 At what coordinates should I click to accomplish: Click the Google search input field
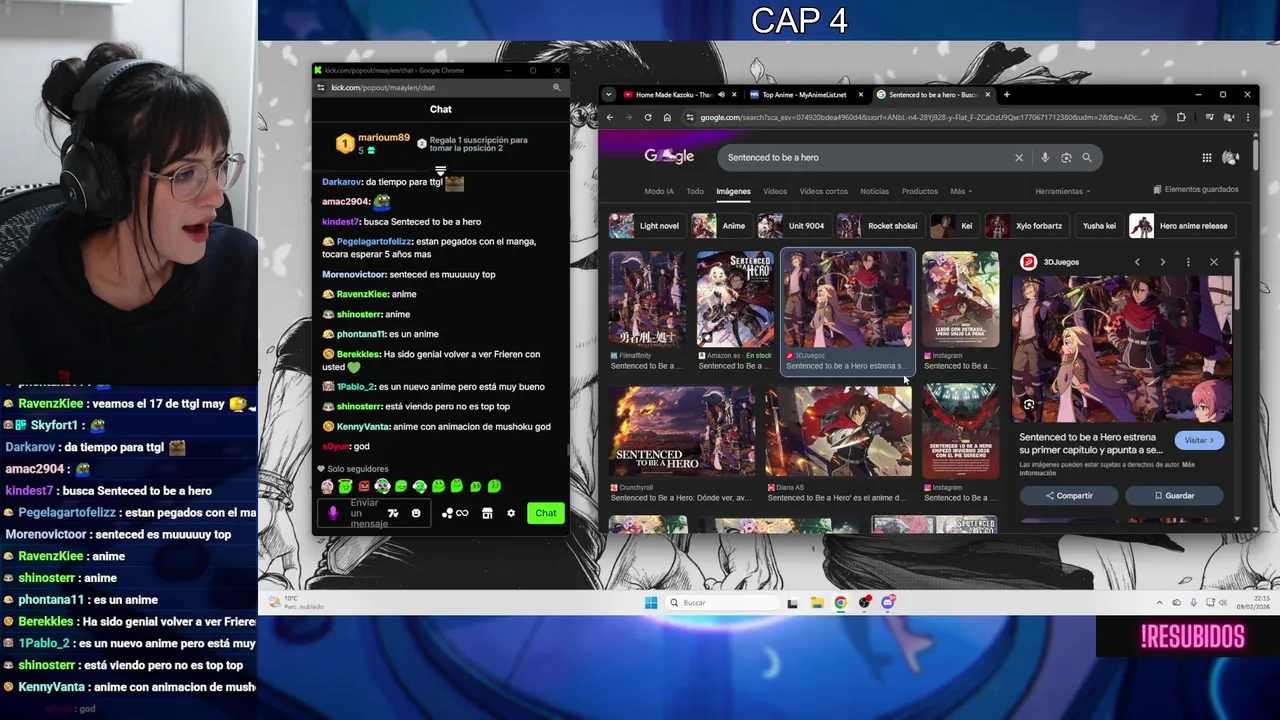tap(865, 157)
